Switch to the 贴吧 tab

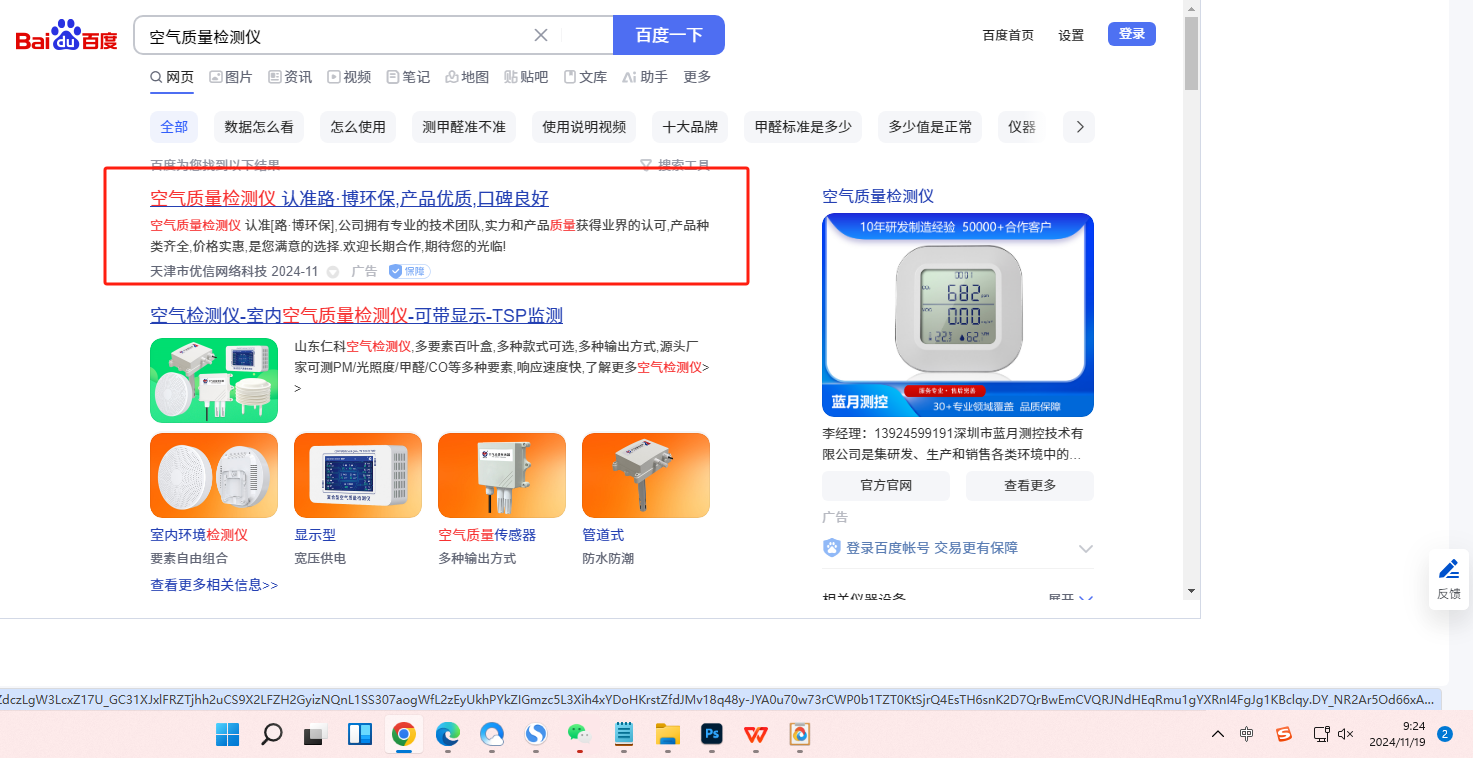point(526,77)
